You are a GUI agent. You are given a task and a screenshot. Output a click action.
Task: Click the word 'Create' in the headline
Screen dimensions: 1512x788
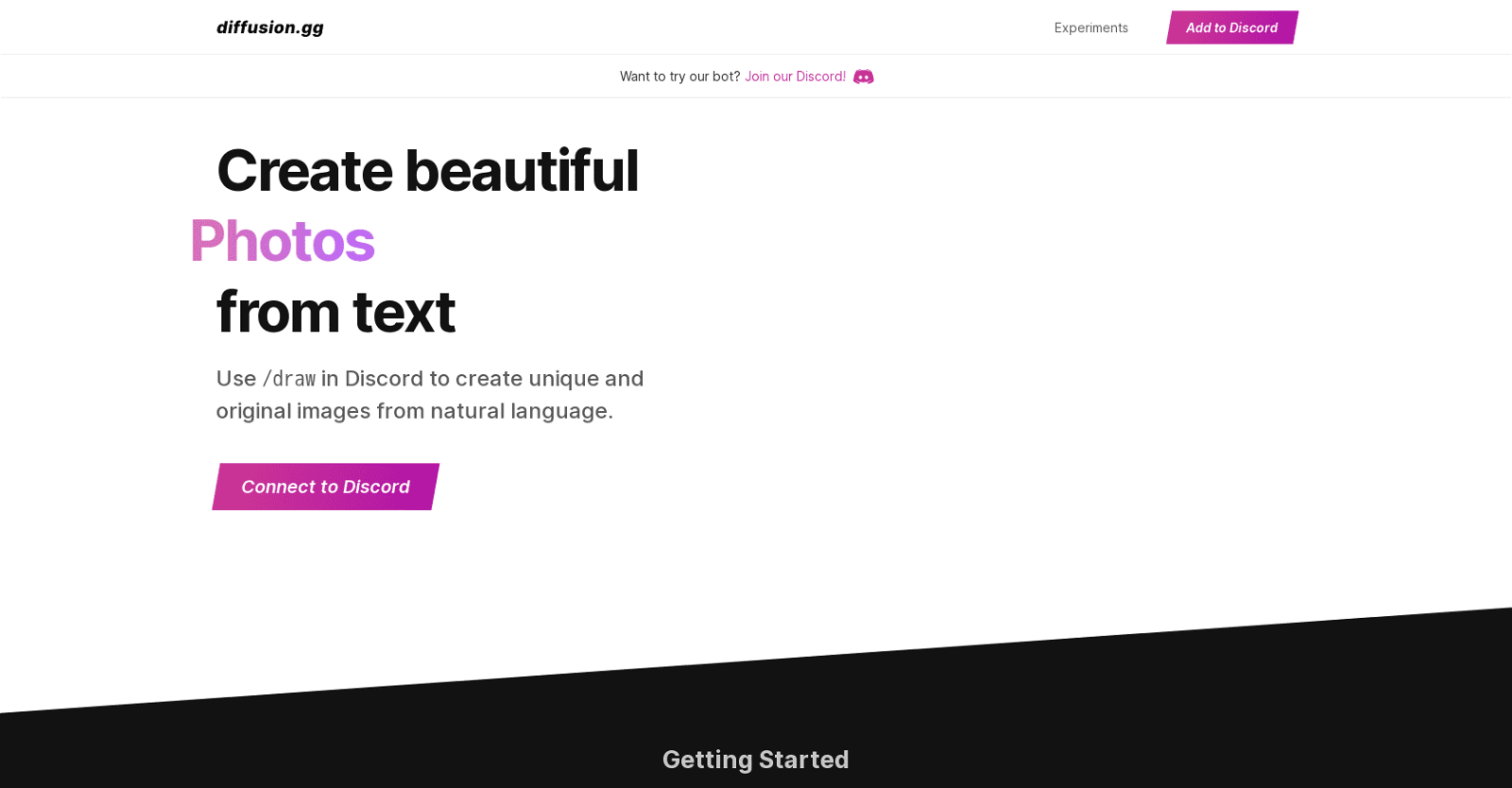click(304, 171)
